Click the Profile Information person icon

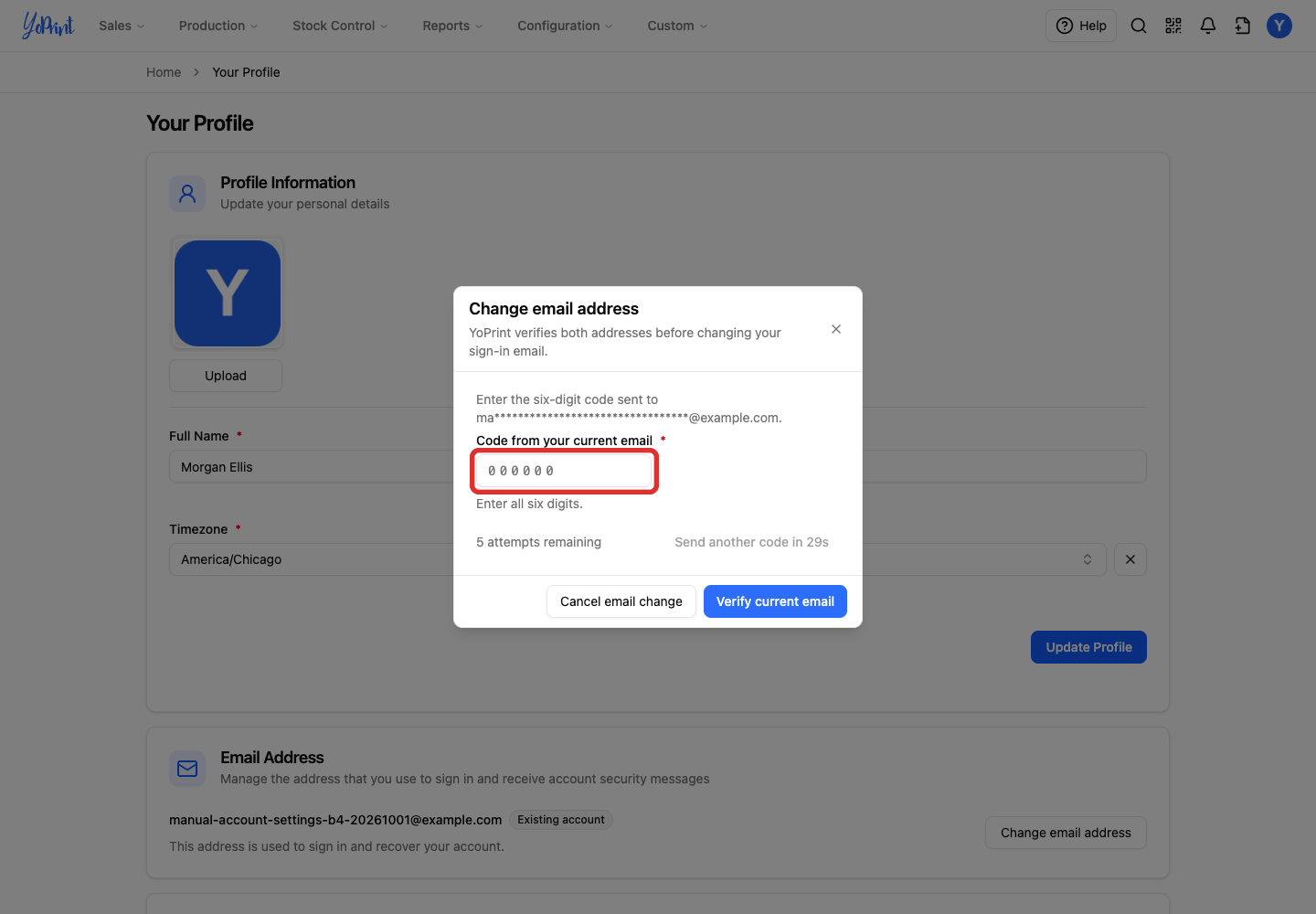(x=187, y=194)
